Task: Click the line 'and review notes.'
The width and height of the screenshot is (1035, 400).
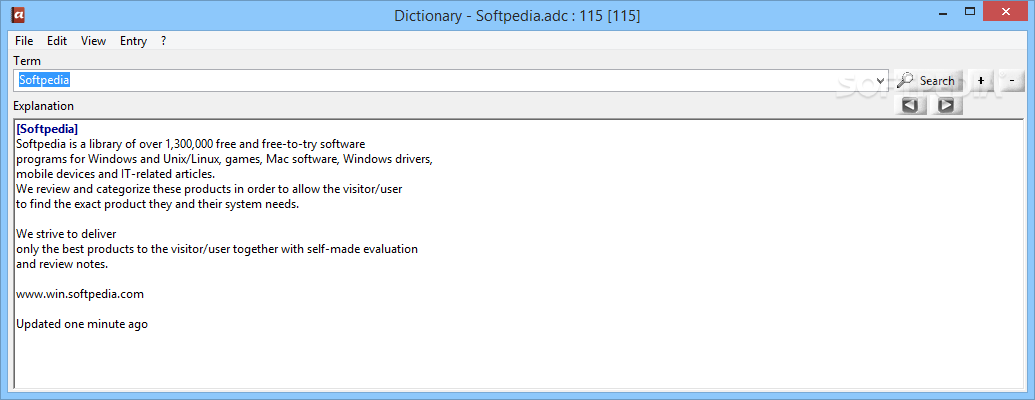Action: [x=62, y=264]
